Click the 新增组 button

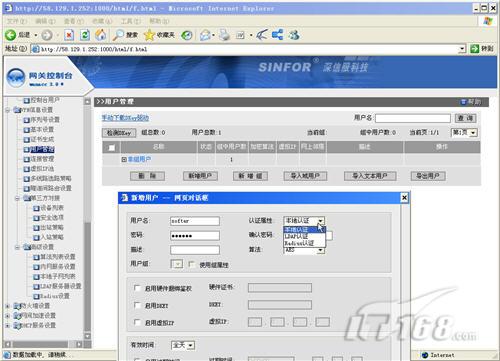(250, 176)
